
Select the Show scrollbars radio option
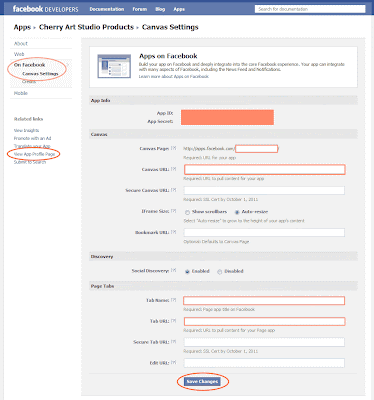[x=187, y=212]
